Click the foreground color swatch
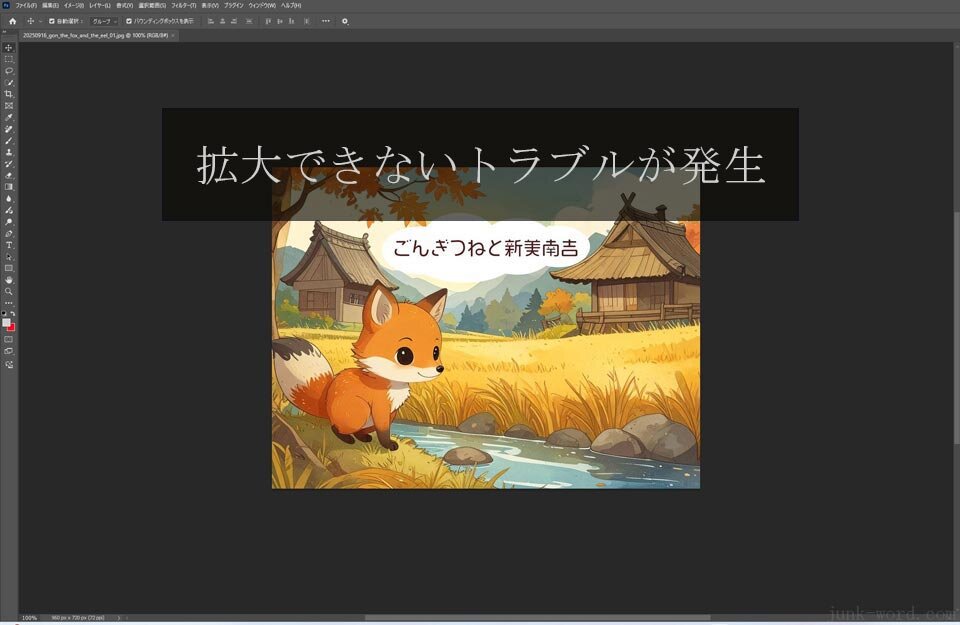960x625 pixels. (x=6, y=323)
